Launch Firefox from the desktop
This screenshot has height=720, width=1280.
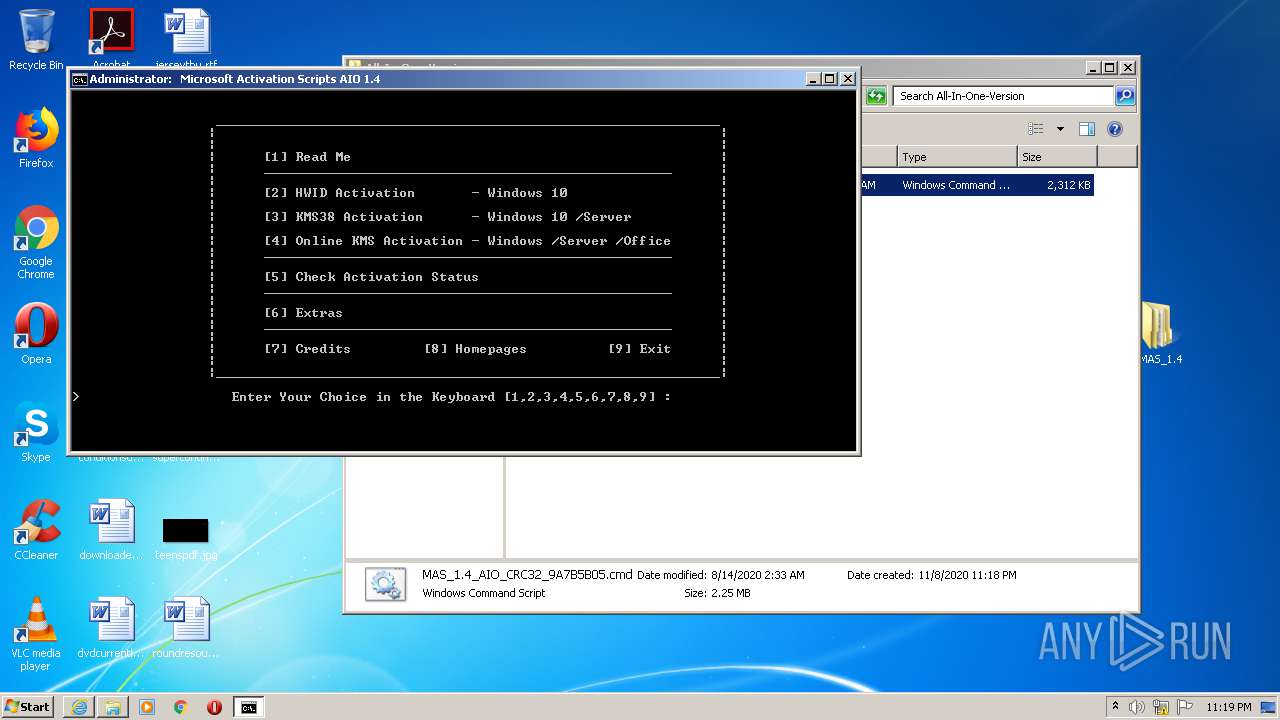36,138
